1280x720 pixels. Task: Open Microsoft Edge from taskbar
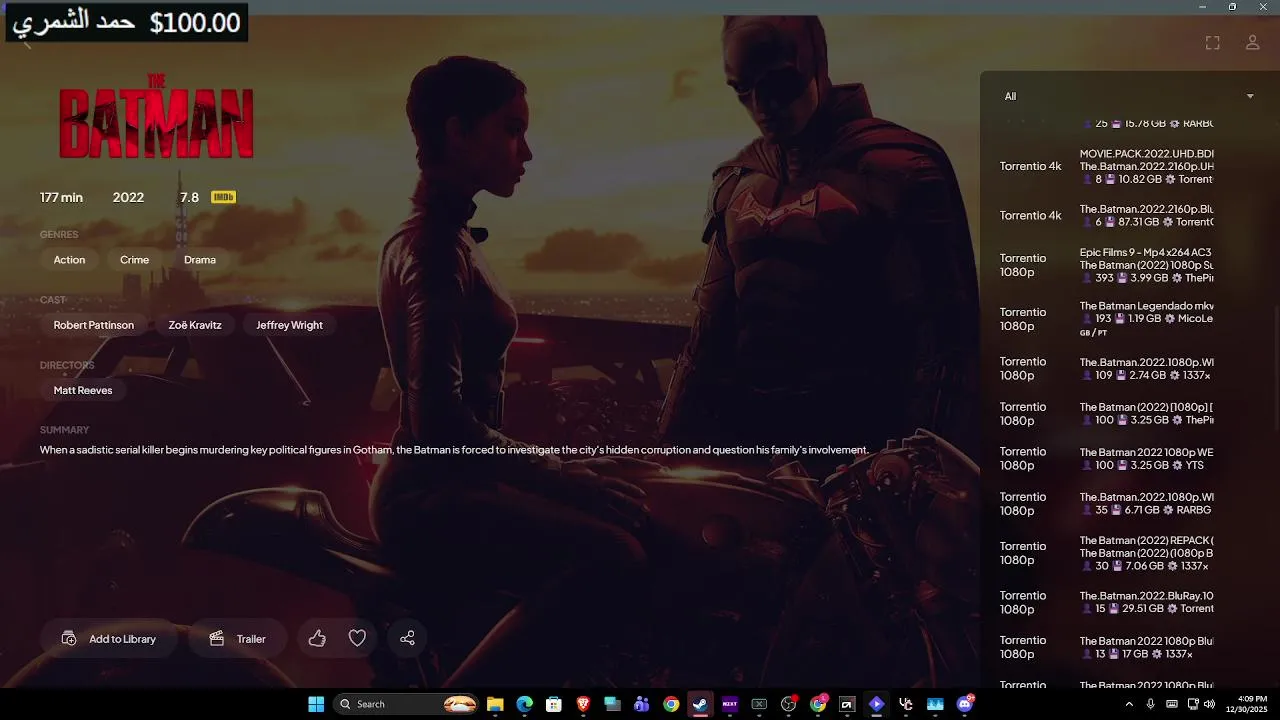(x=524, y=704)
